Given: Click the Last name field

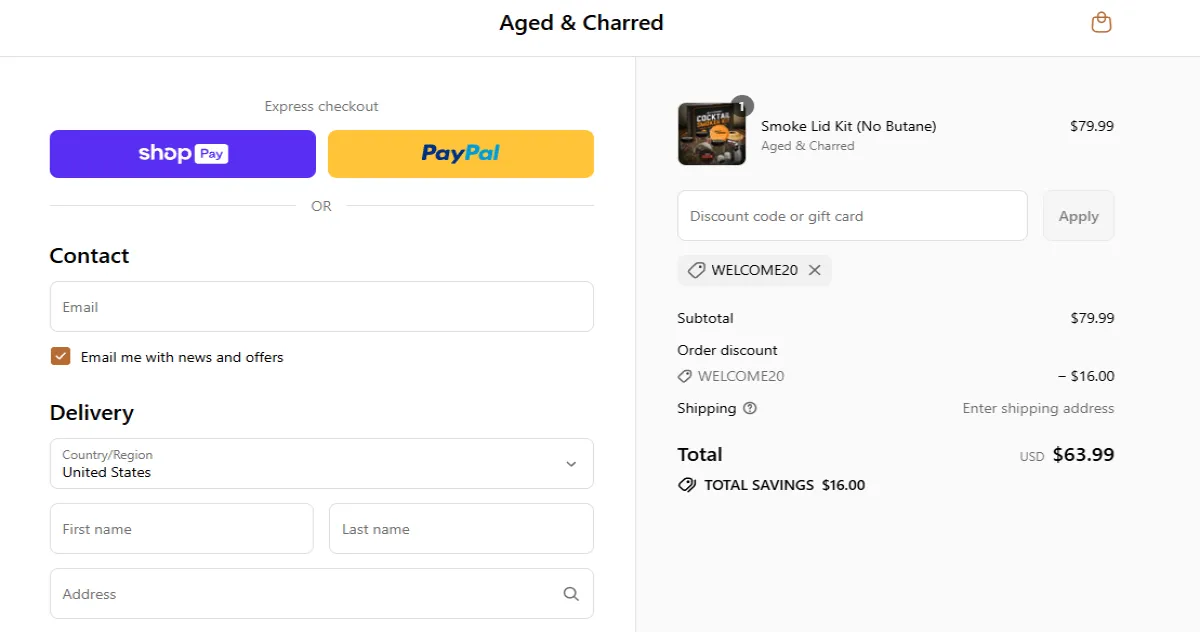Looking at the screenshot, I should 461,528.
